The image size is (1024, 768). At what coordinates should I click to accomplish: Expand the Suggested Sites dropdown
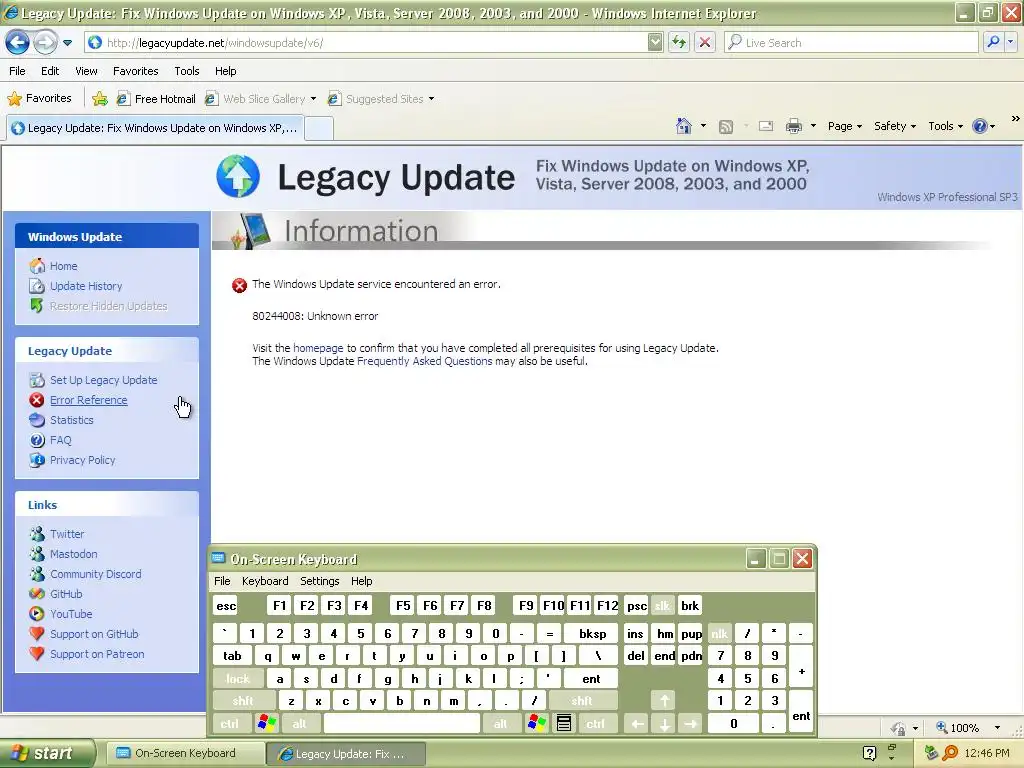click(431, 99)
